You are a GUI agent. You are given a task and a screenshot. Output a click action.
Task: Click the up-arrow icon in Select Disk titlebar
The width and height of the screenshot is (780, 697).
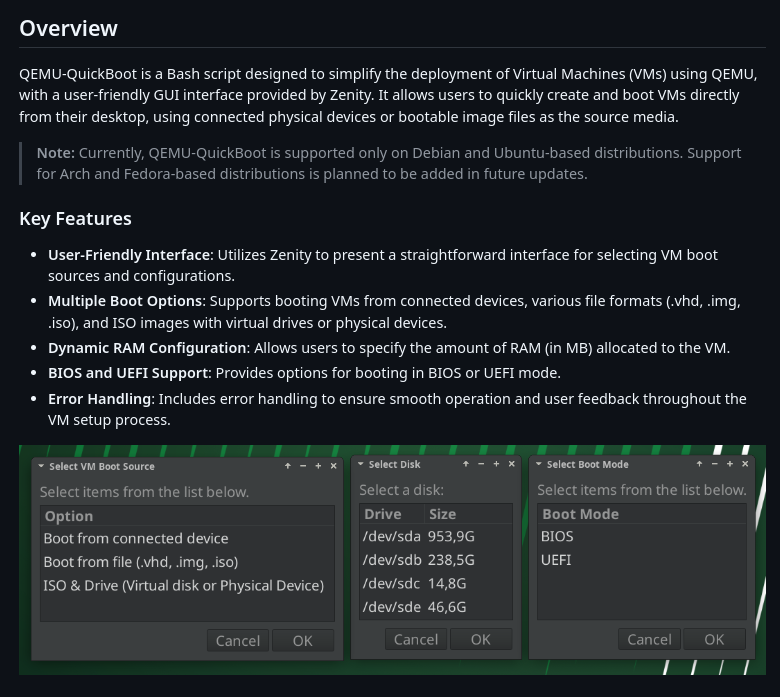466,464
